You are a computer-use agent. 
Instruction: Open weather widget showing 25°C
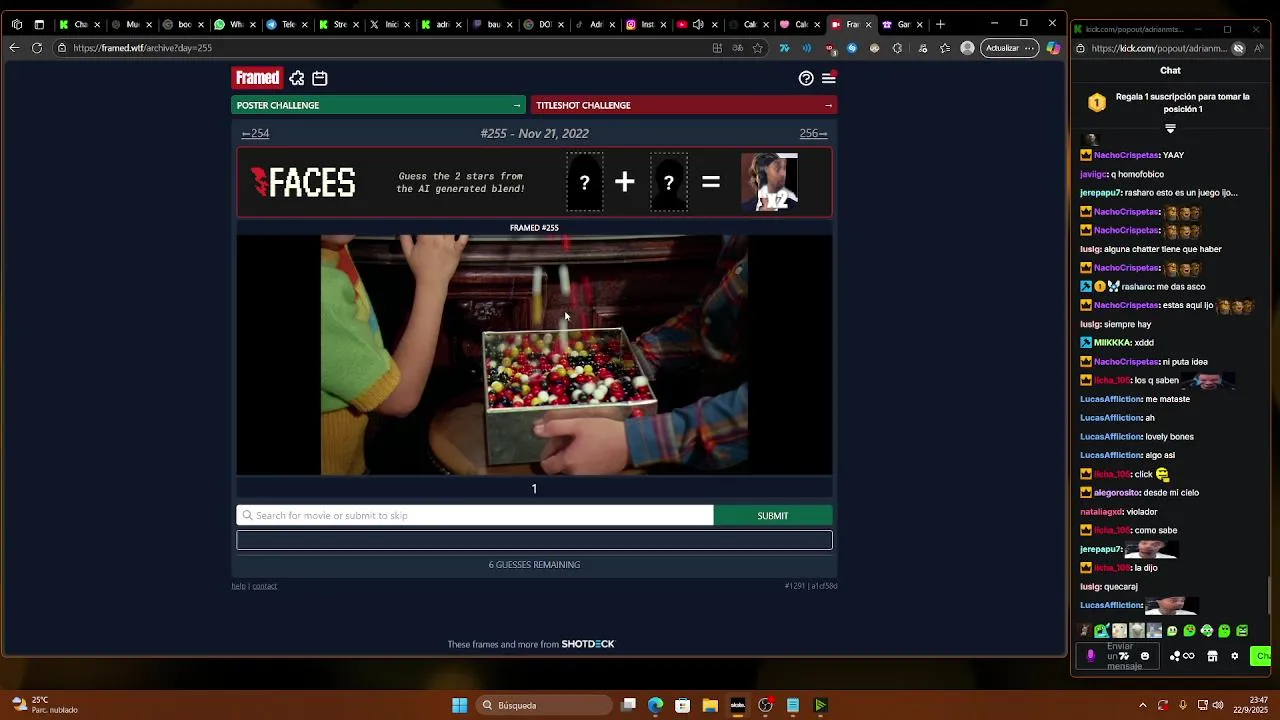point(42,705)
